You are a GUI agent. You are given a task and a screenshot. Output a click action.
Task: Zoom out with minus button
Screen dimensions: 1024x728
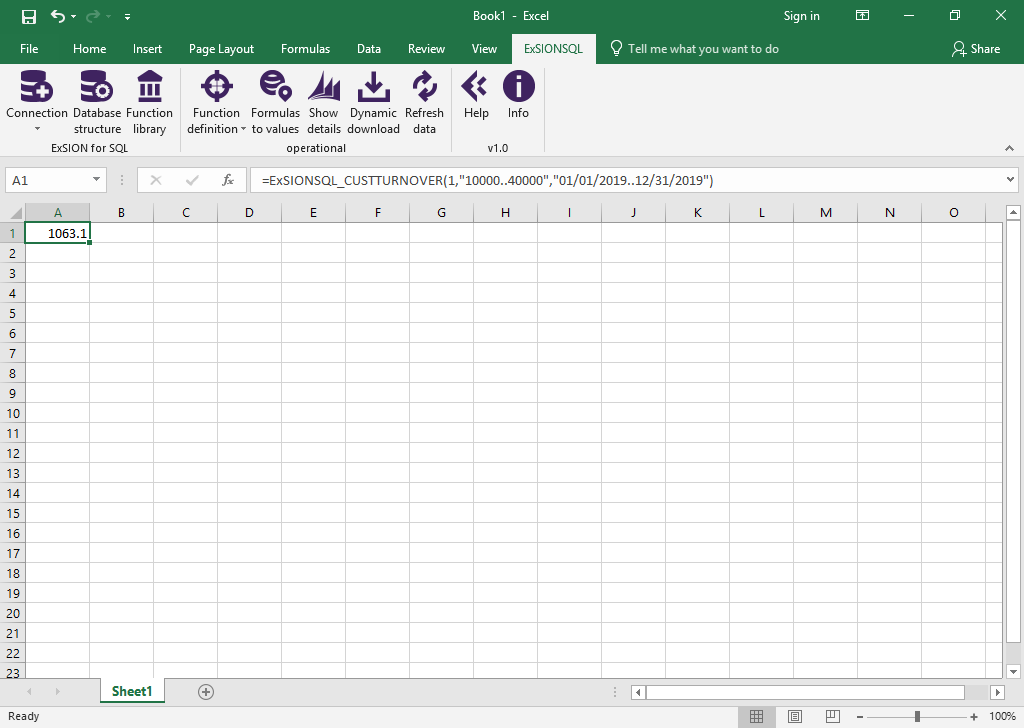(860, 717)
